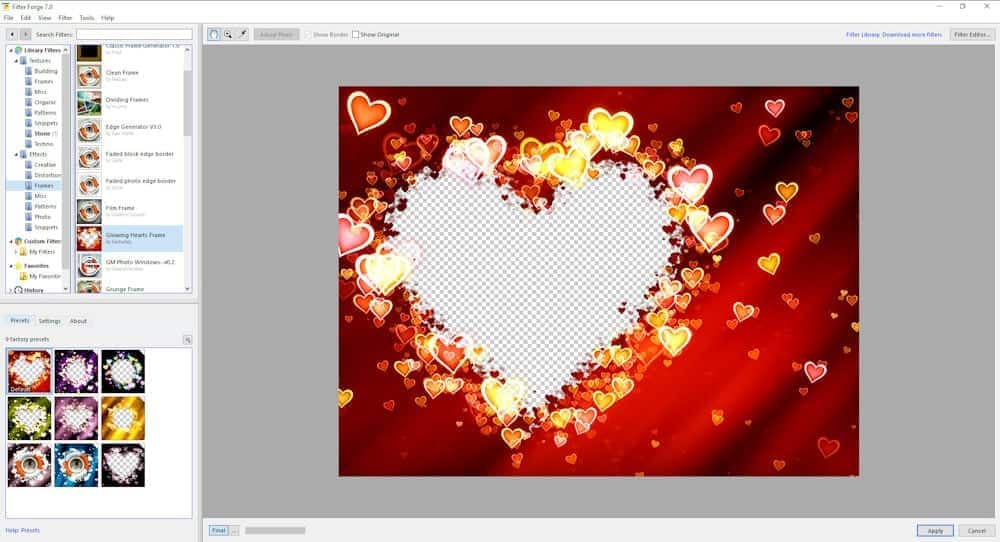Click the forward navigation arrow

click(x=24, y=34)
